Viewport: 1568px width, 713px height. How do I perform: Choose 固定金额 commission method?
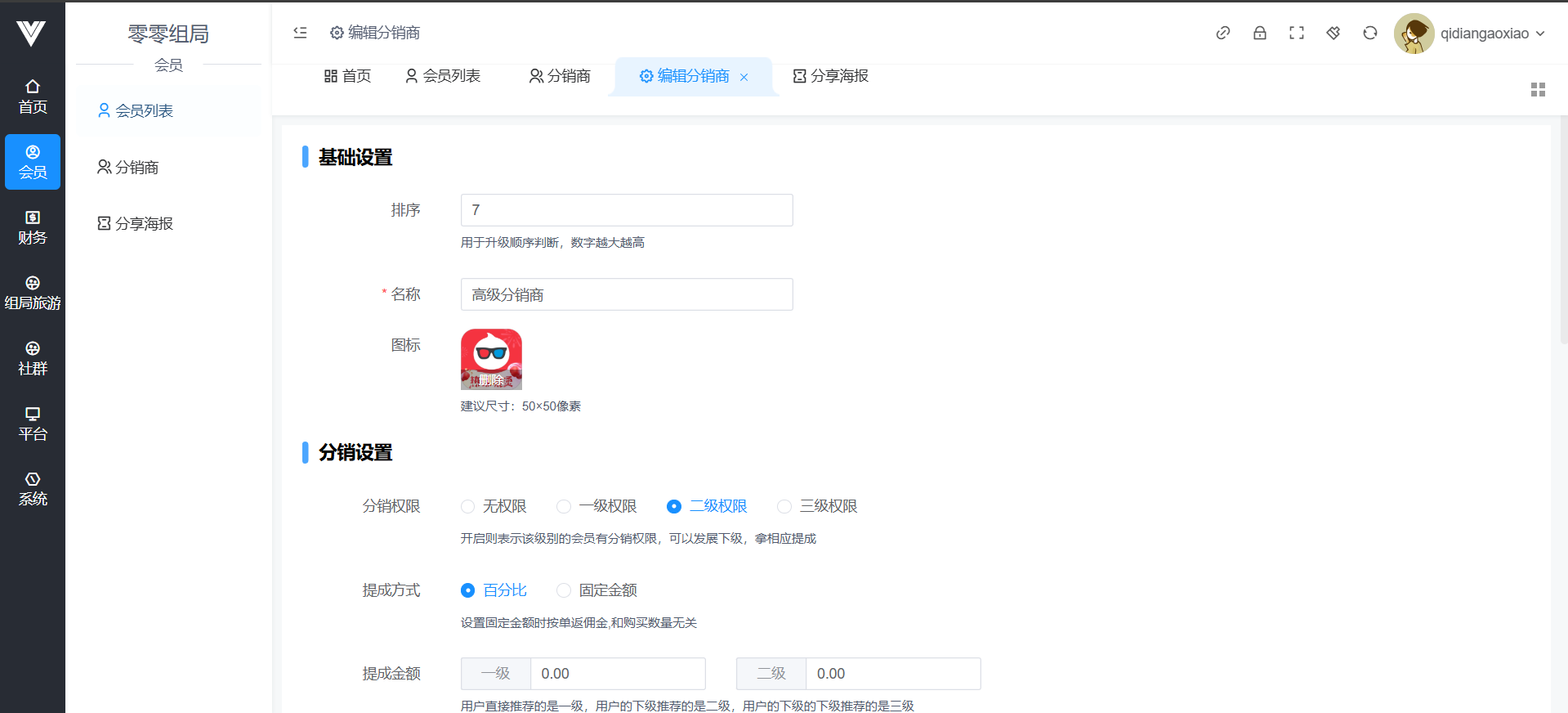click(x=564, y=590)
